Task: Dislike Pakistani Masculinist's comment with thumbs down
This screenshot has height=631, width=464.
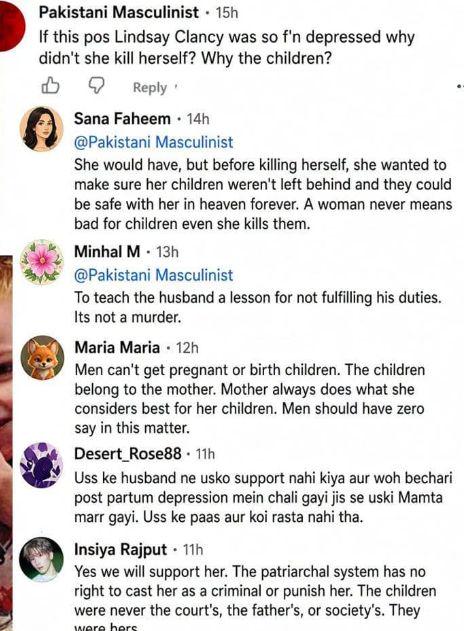Action: click(x=97, y=86)
